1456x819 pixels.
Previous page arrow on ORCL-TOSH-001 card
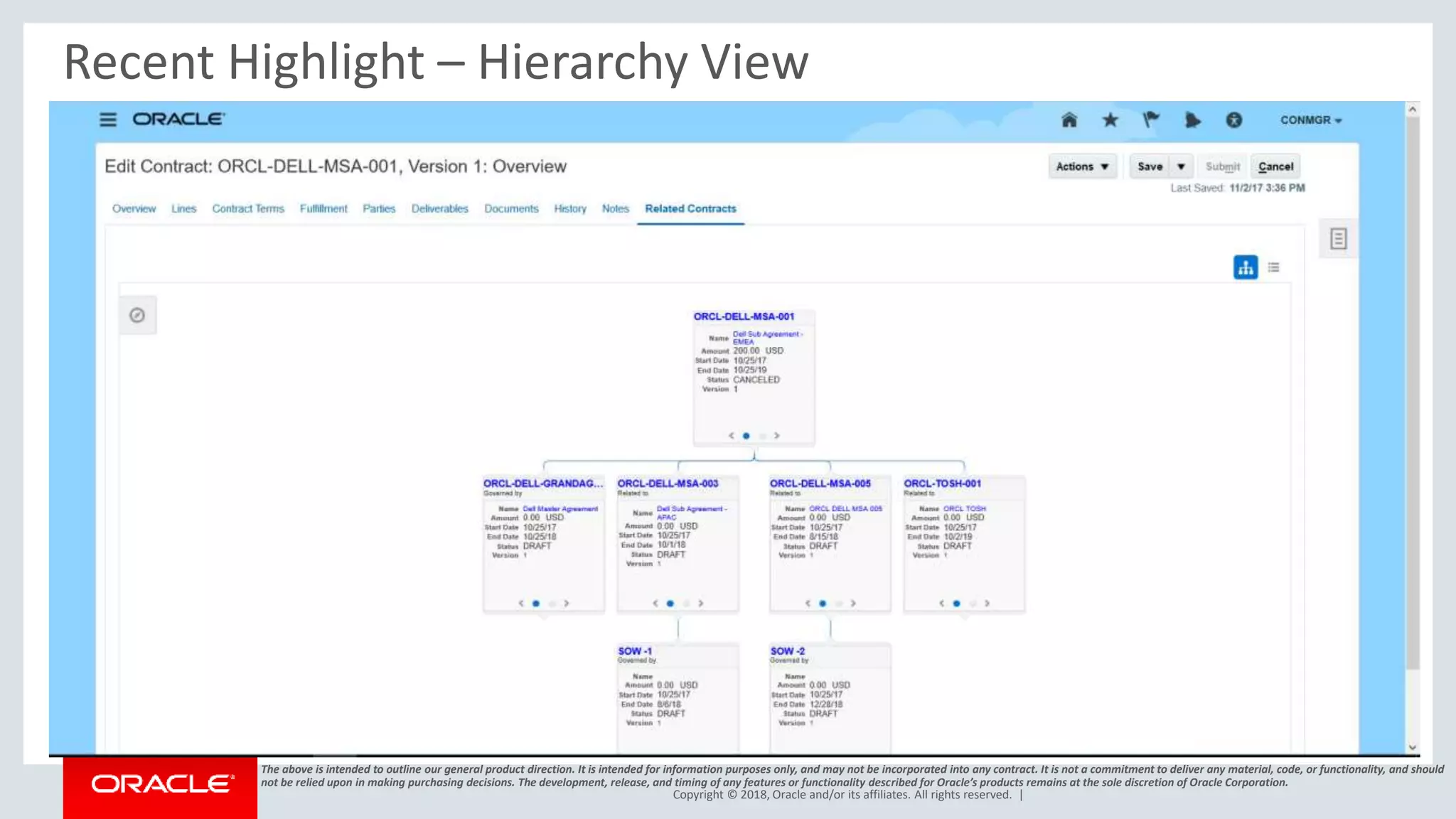coord(941,603)
